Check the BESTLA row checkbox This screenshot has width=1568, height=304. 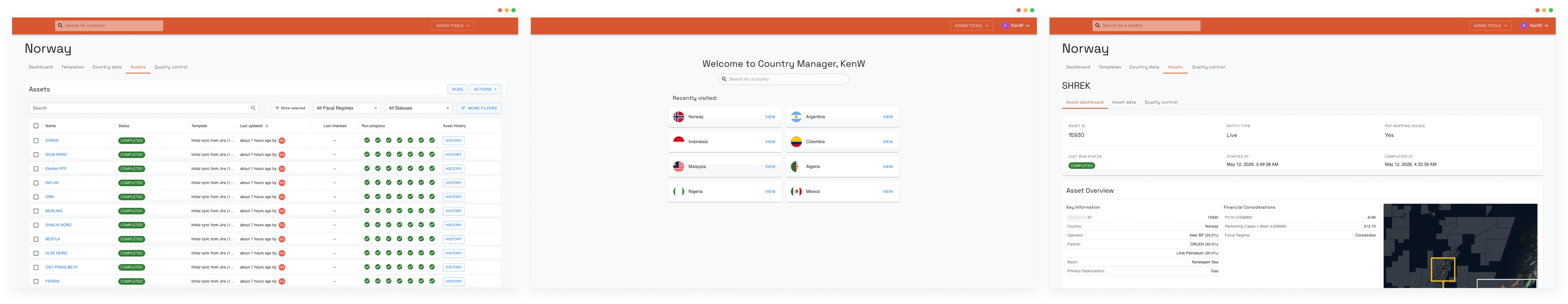click(36, 239)
